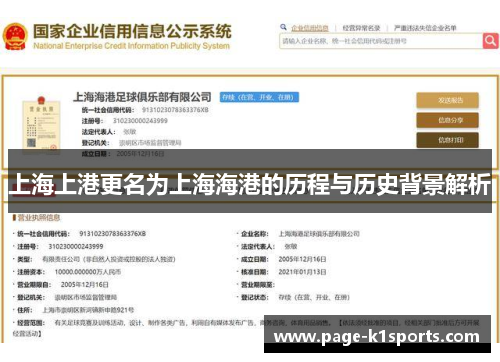Click 企业名称 value in license info section
This screenshot has height=362, width=500.
[x=319, y=234]
